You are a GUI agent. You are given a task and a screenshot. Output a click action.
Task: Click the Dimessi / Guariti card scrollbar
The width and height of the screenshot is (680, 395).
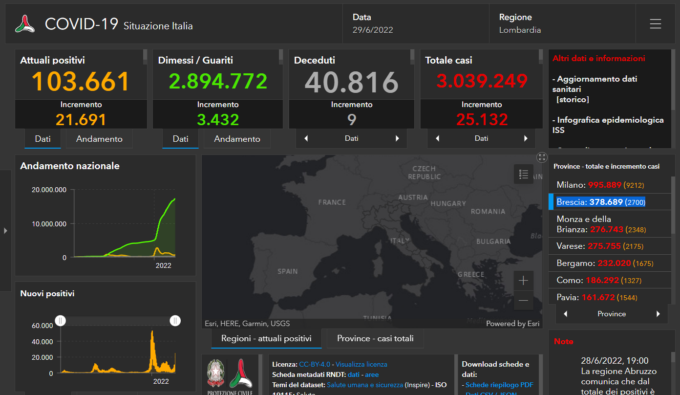coord(281,57)
